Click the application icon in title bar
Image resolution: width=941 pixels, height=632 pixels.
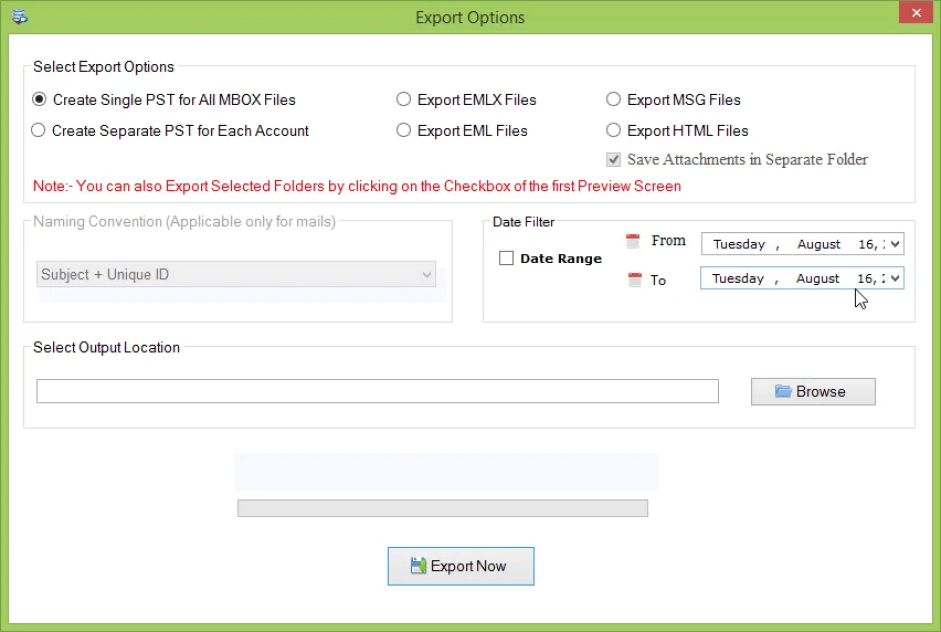point(19,17)
